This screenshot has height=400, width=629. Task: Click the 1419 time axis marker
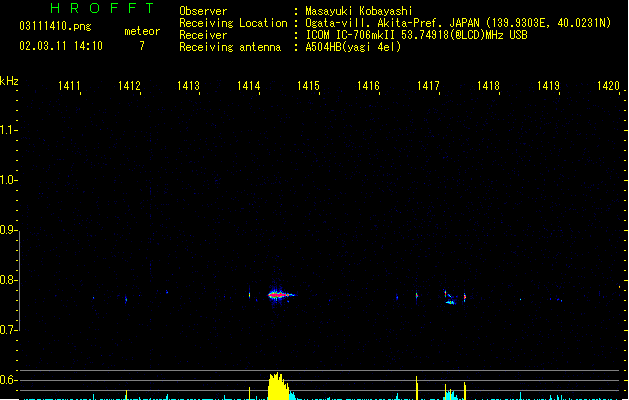click(x=548, y=86)
